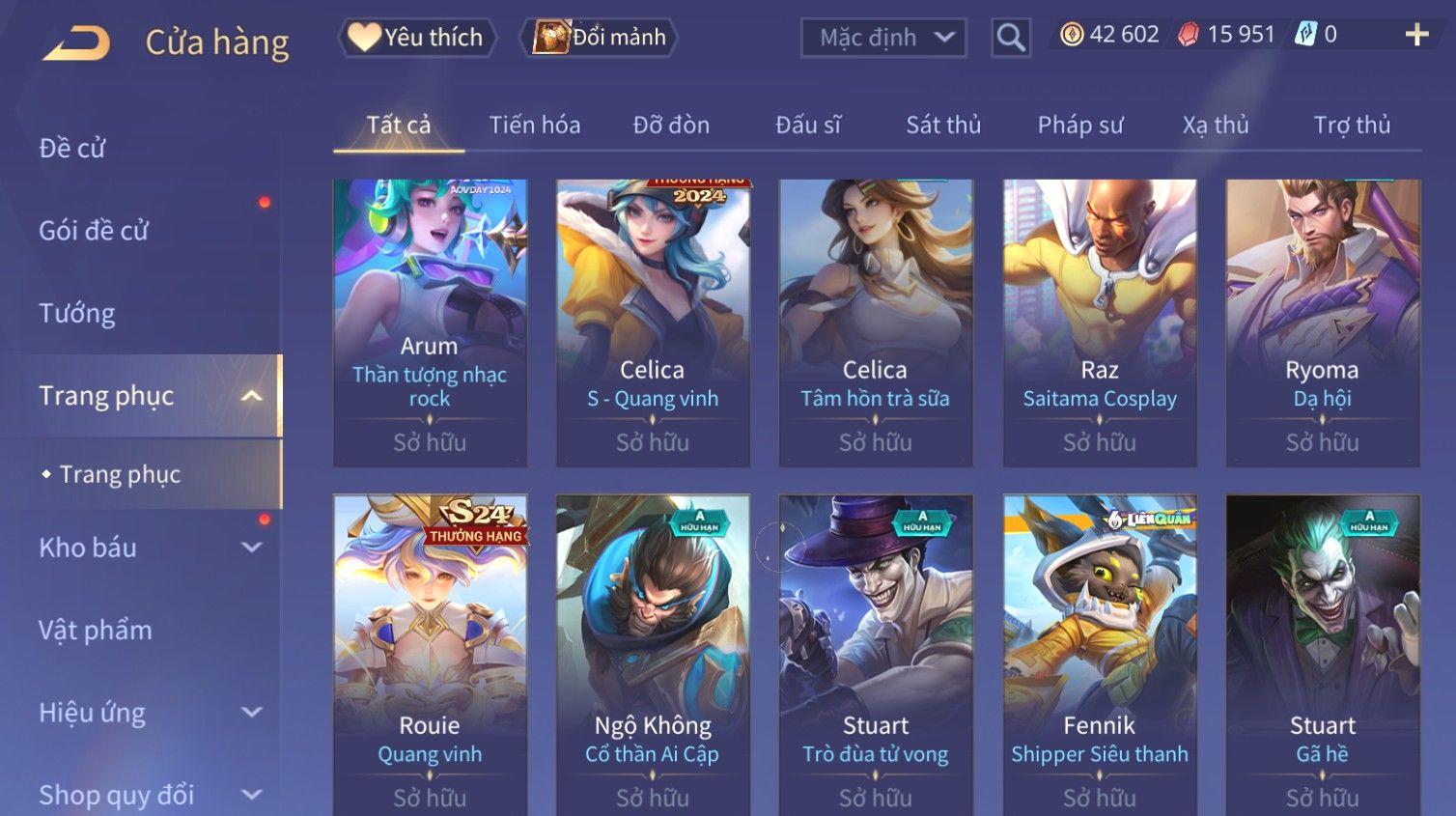Switch to the Pháp sư tab
This screenshot has width=1456, height=816.
pyautogui.click(x=1080, y=125)
